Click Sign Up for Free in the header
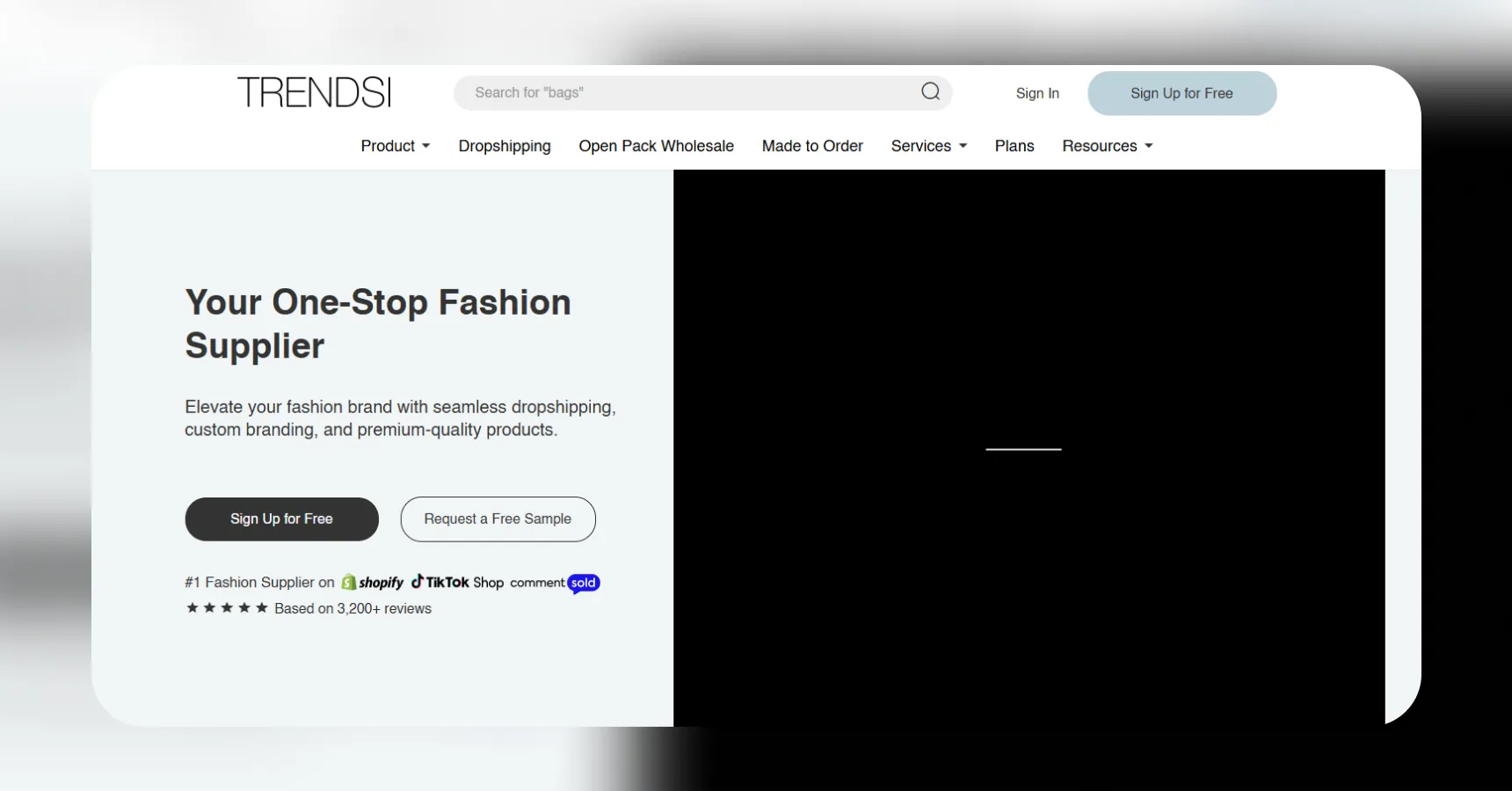Viewport: 1512px width, 791px height. [1181, 93]
